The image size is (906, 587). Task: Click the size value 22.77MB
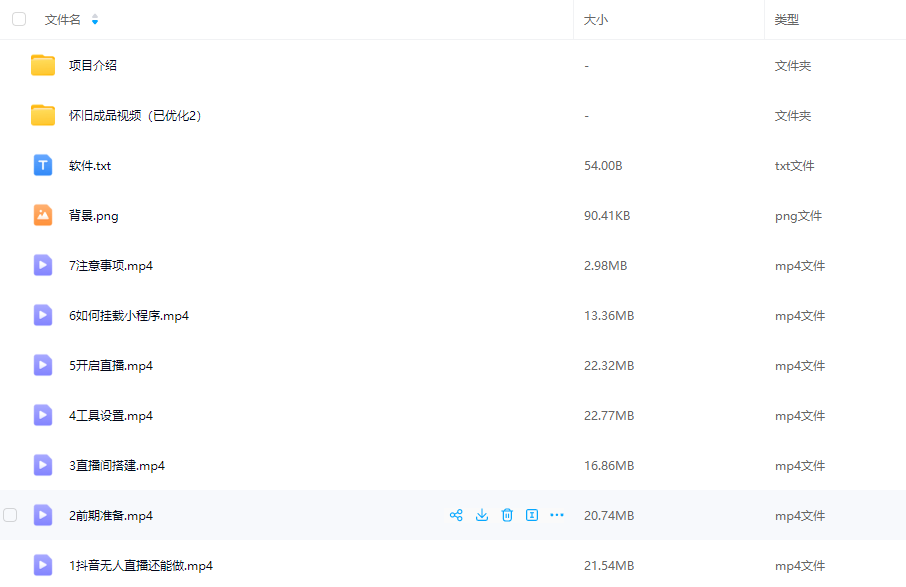point(609,415)
